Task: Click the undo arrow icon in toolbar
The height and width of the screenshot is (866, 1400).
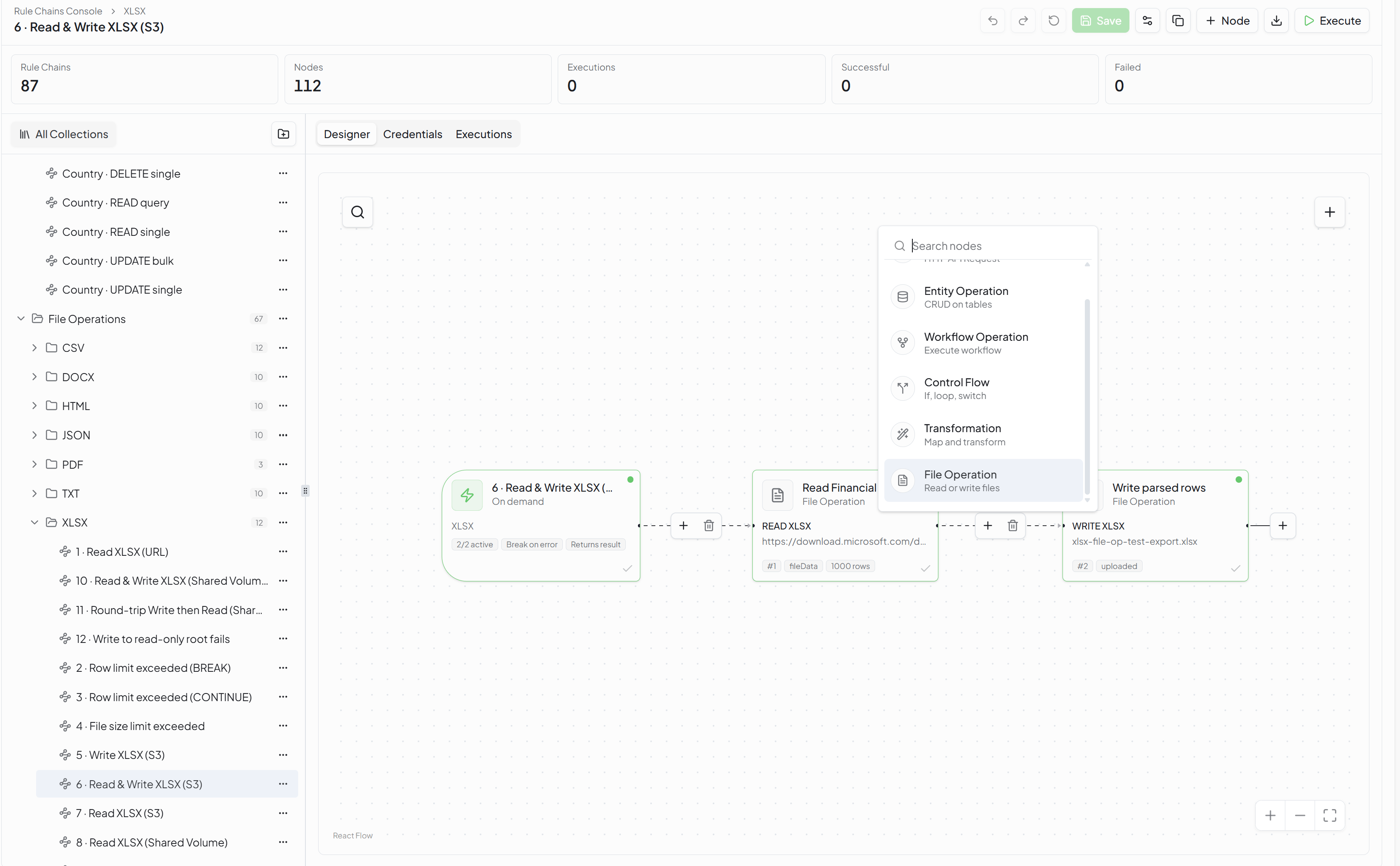Action: pos(993,21)
